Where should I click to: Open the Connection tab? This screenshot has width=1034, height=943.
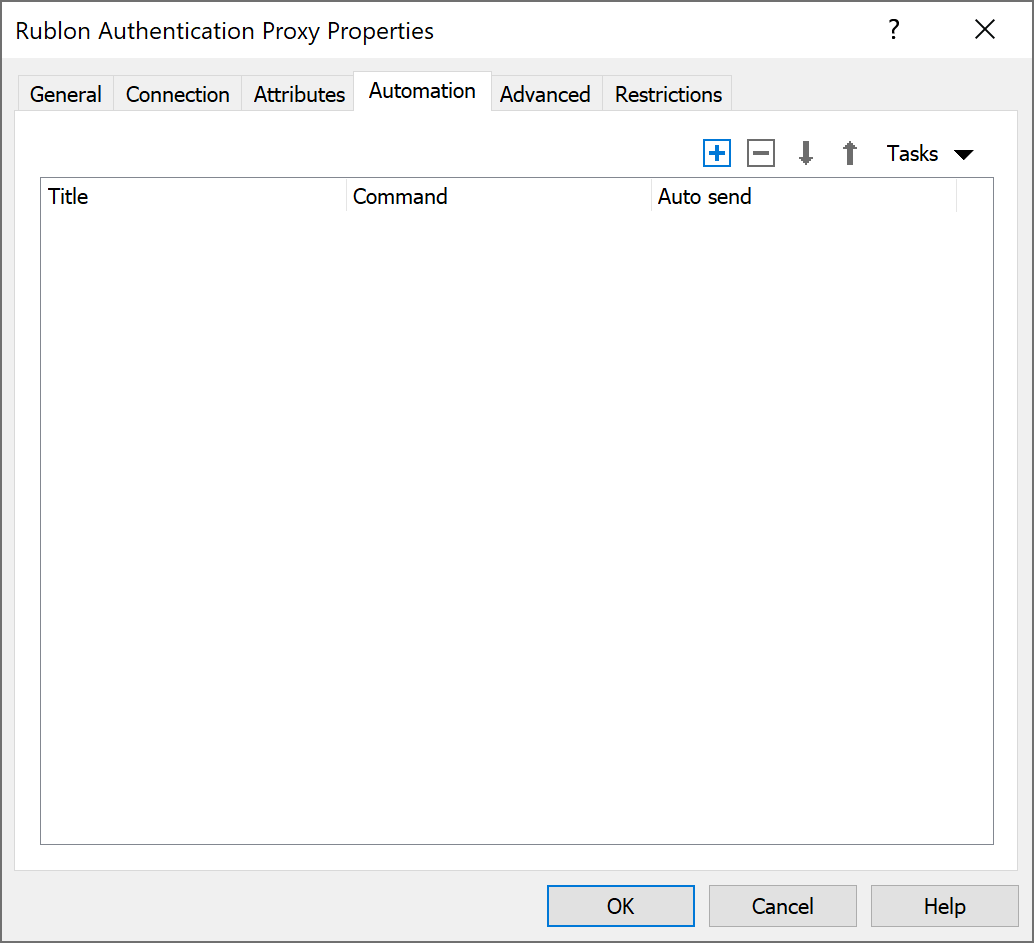178,94
